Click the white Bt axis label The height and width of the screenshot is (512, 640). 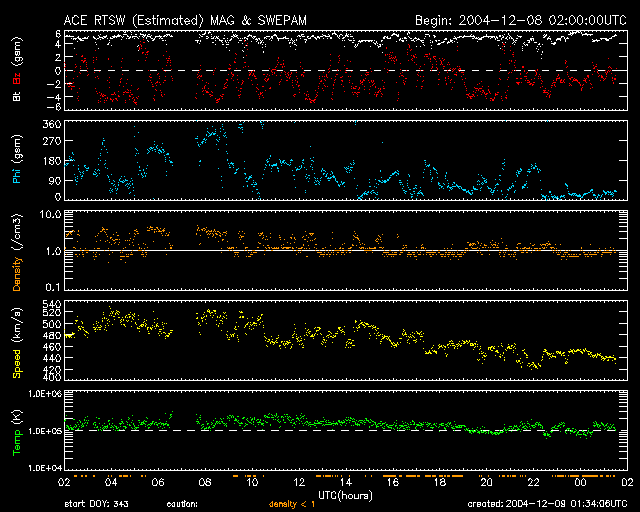point(16,96)
